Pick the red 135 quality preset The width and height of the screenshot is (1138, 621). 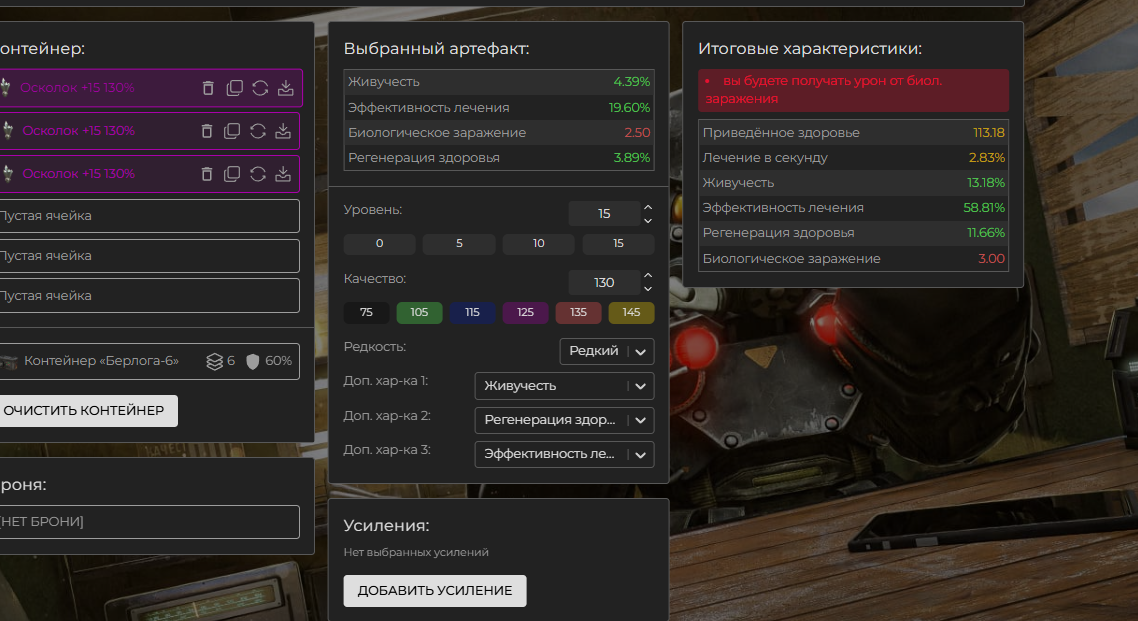tap(578, 313)
